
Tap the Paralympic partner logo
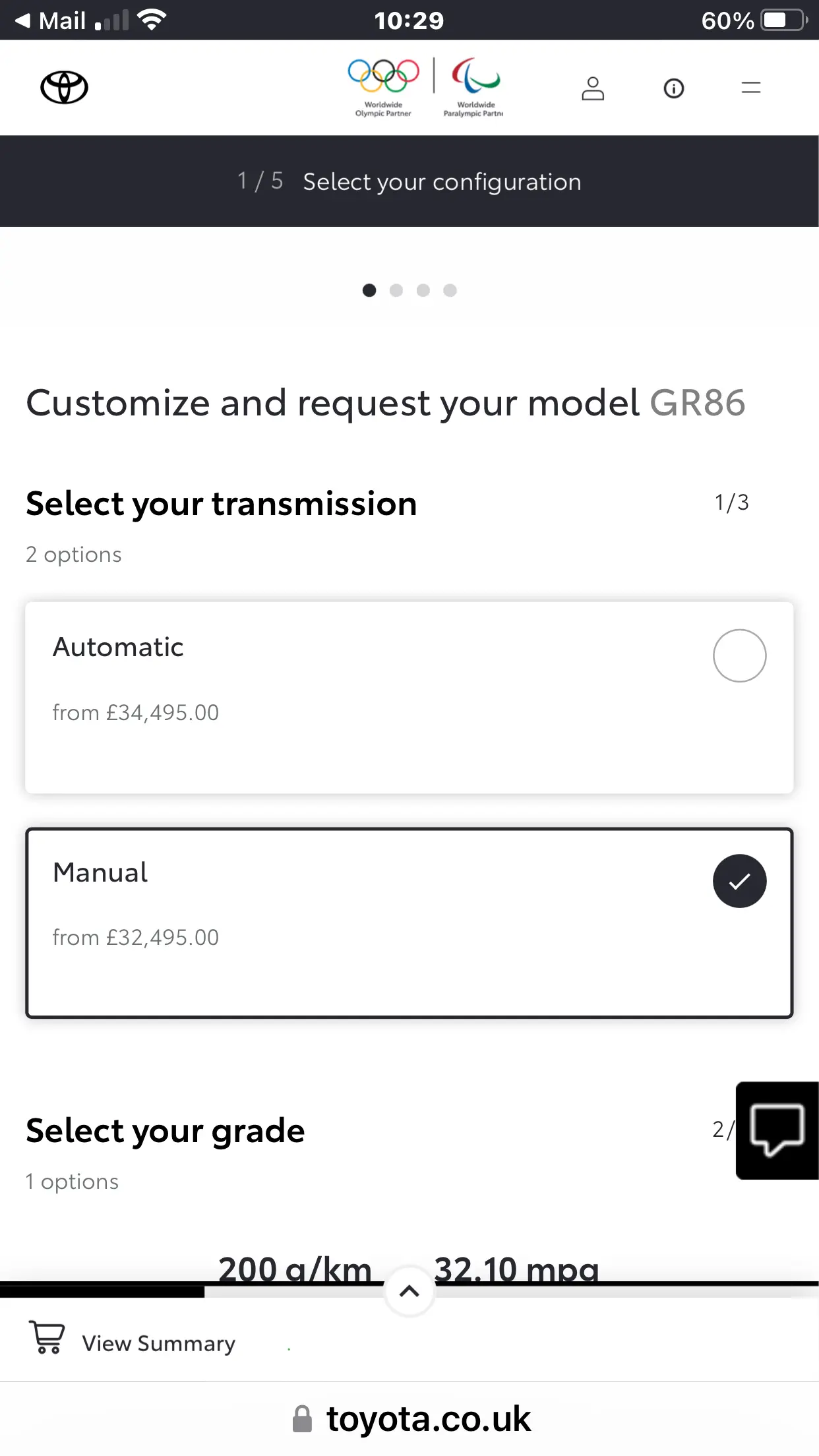(474, 87)
